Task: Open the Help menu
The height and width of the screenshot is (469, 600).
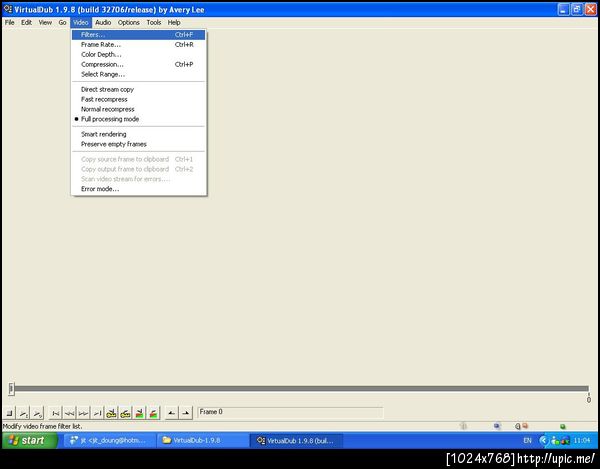Action: tap(174, 23)
